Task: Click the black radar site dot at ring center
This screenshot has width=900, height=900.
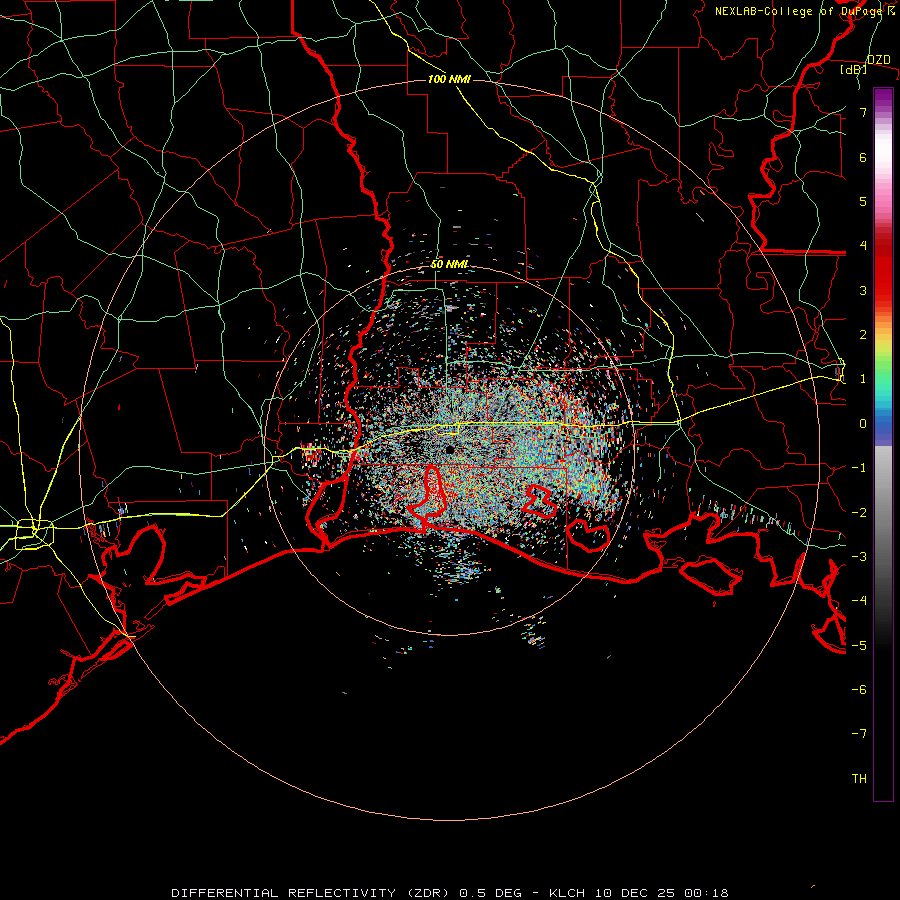Action: pyautogui.click(x=450, y=450)
